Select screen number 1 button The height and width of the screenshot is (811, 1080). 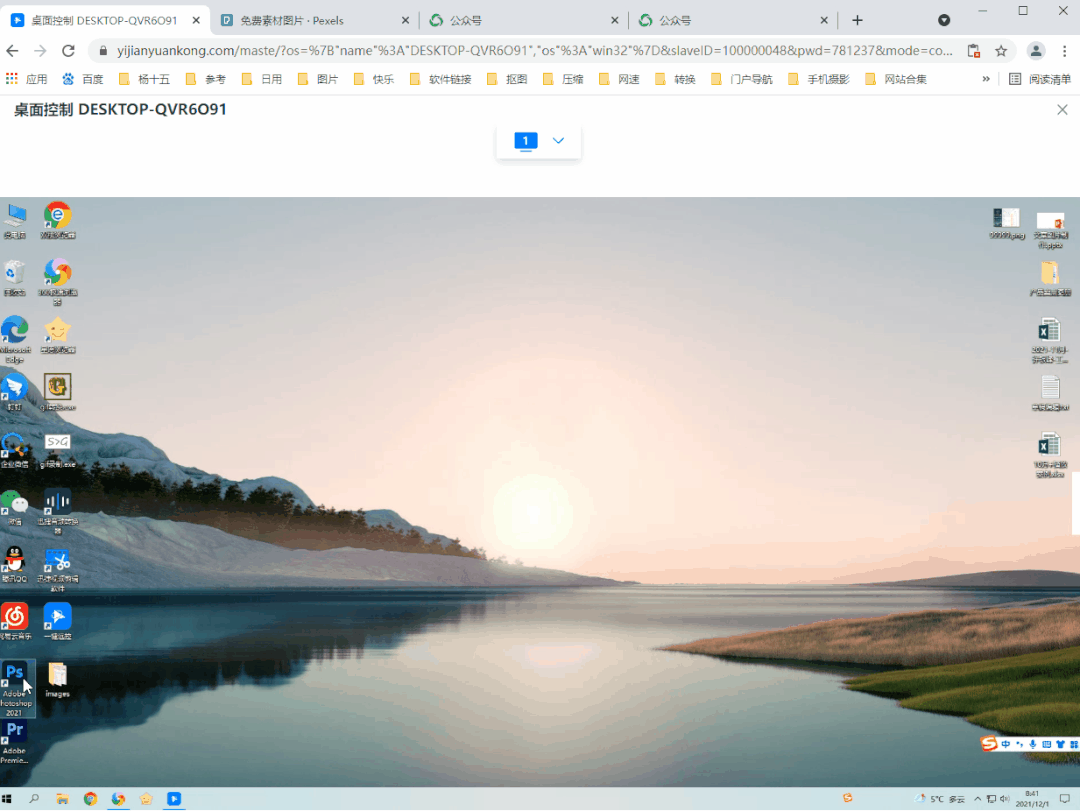(x=526, y=141)
